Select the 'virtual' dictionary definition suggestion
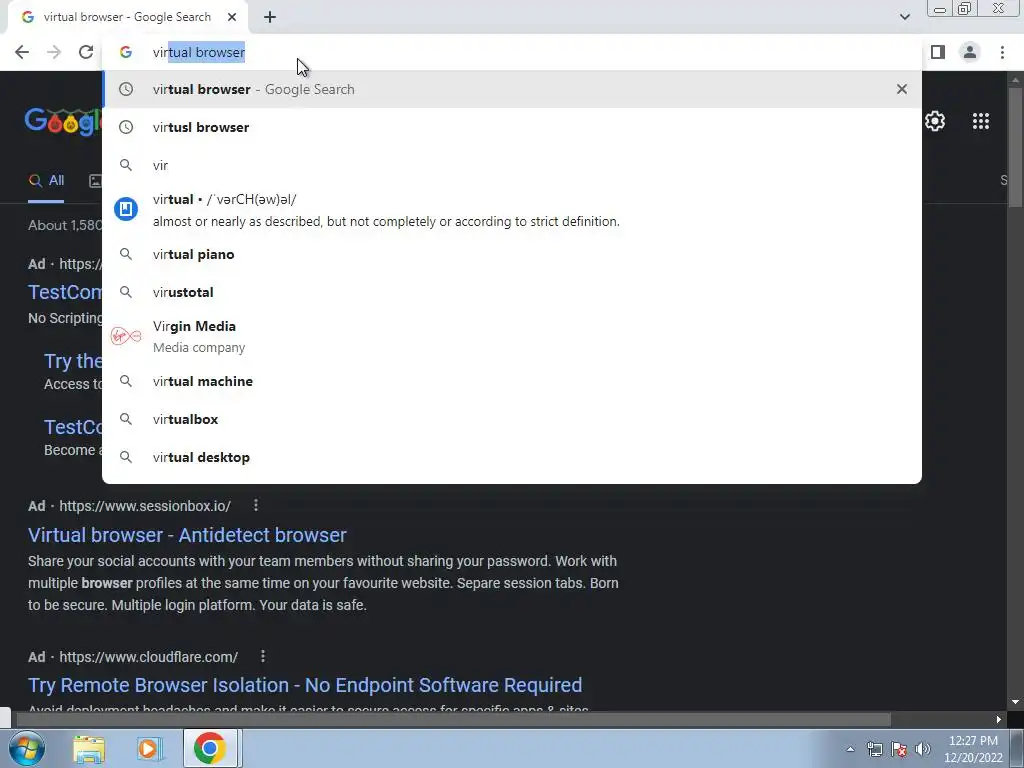The width and height of the screenshot is (1024, 768). pos(512,210)
